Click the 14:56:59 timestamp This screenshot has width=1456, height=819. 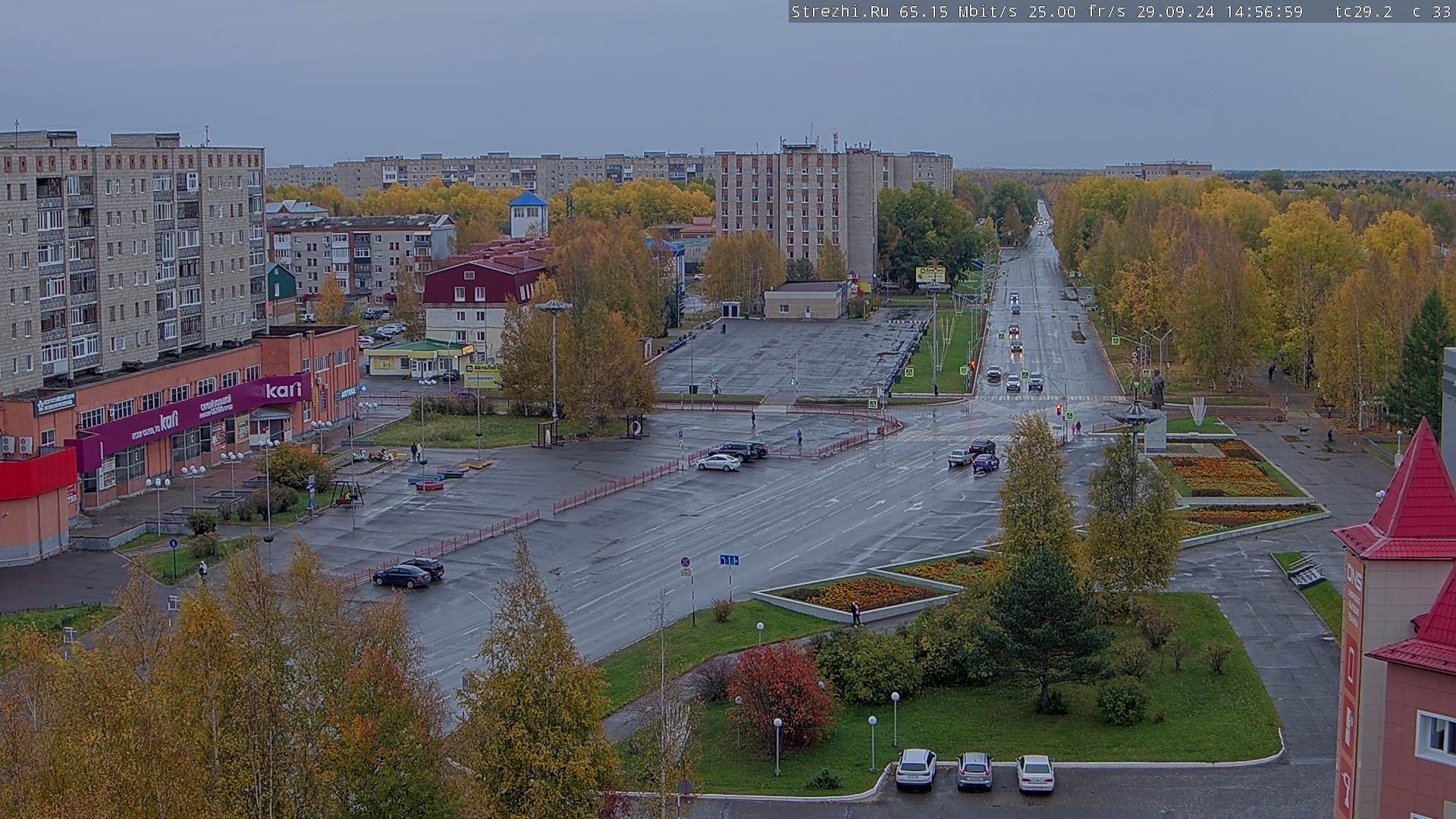1265,11
